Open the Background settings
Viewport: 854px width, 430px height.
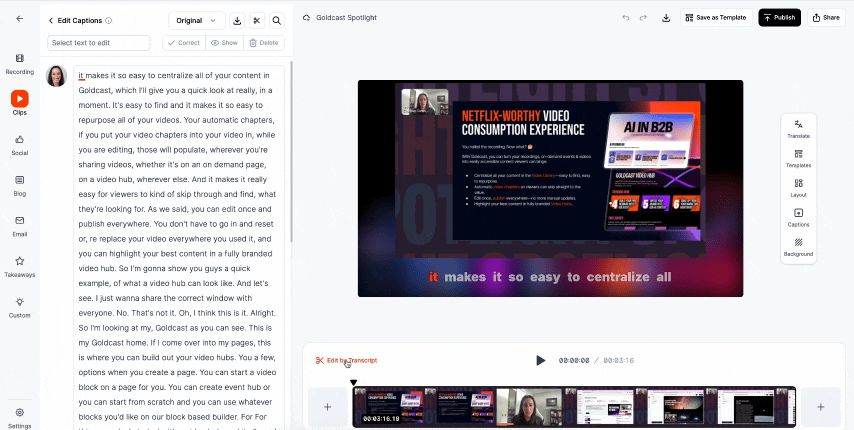tap(798, 247)
